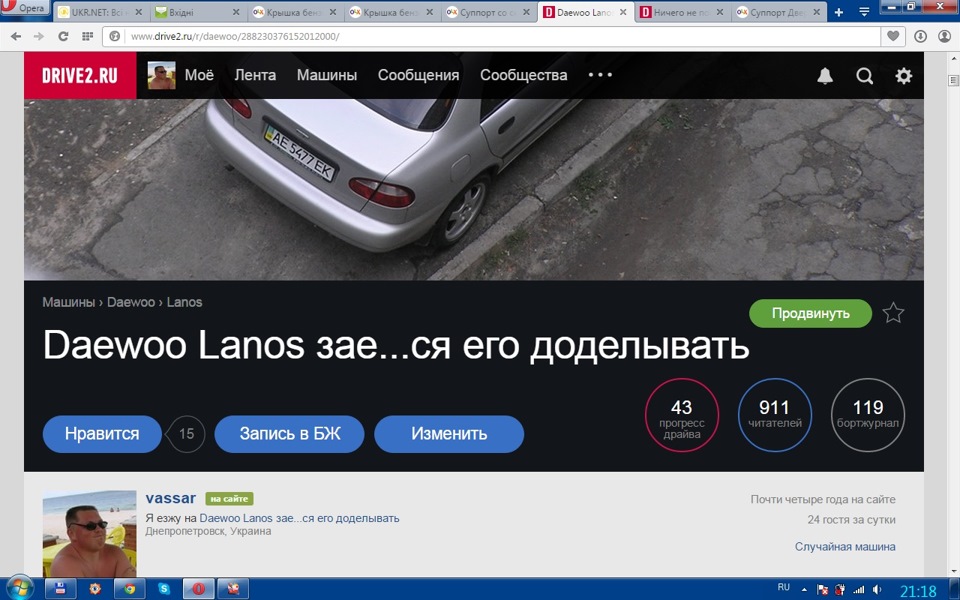The height and width of the screenshot is (600, 960).
Task: Open Chrome from the taskbar
Action: pyautogui.click(x=129, y=589)
